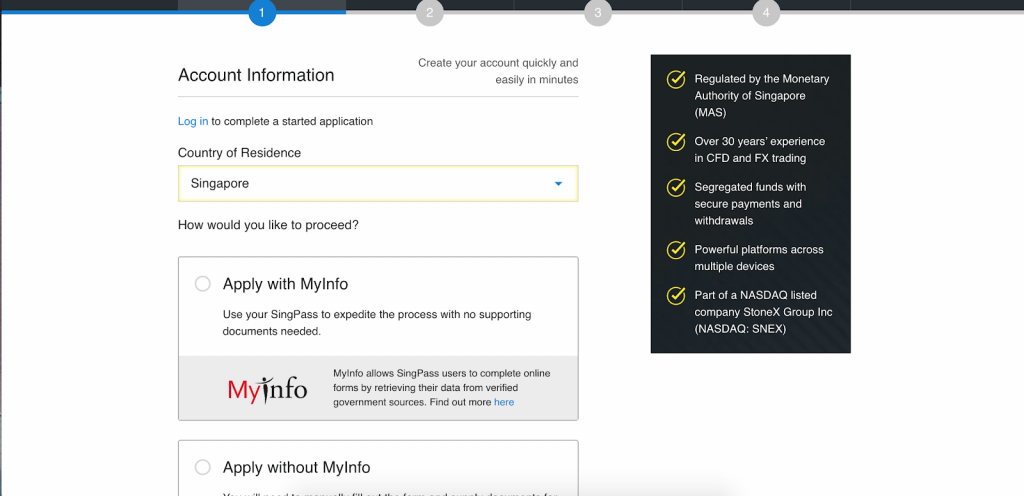The width and height of the screenshot is (1024, 496).
Task: Click the checkmark beside Over 30 years' experience
Action: 675,142
